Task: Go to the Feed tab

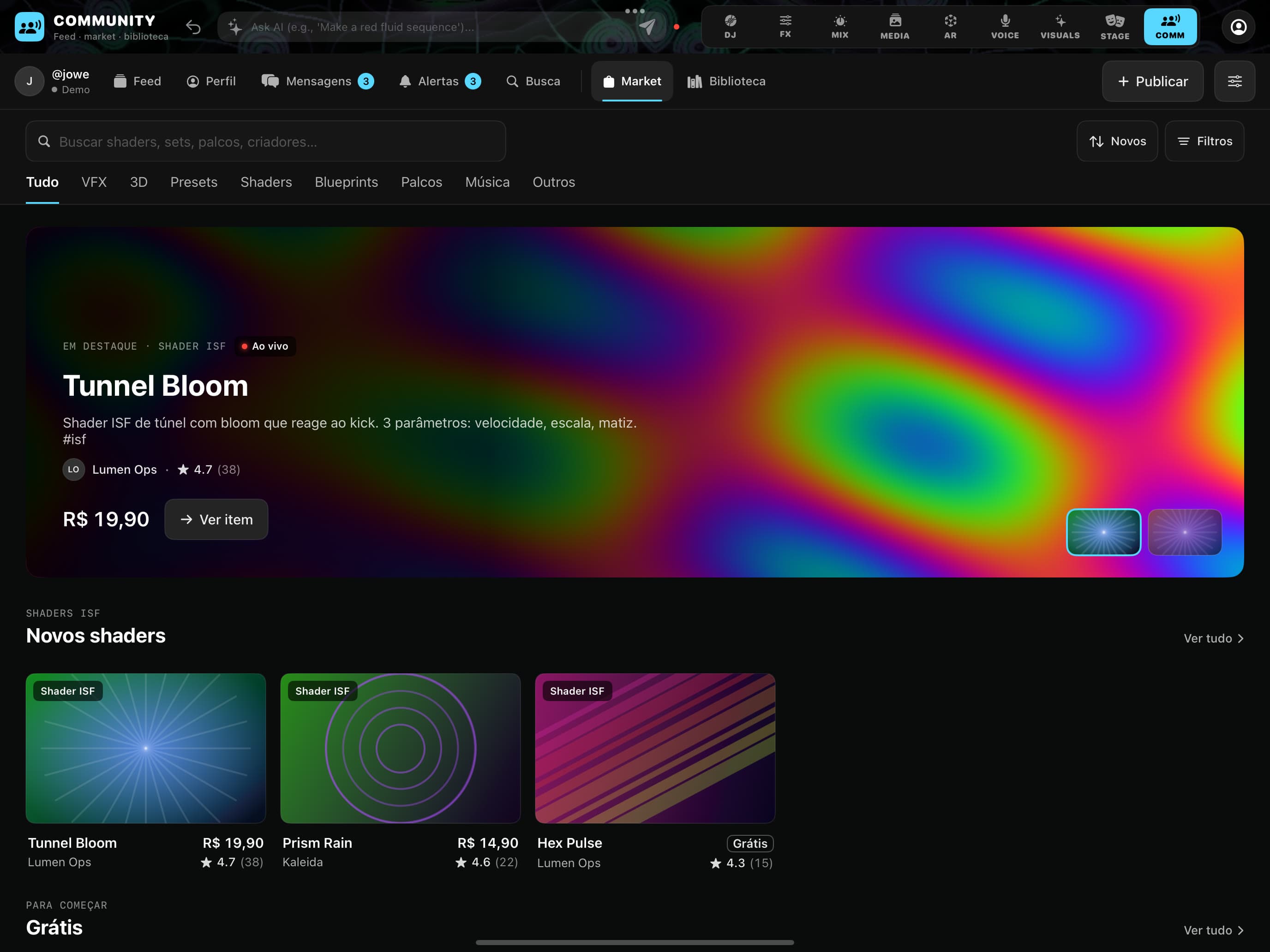Action: point(137,81)
